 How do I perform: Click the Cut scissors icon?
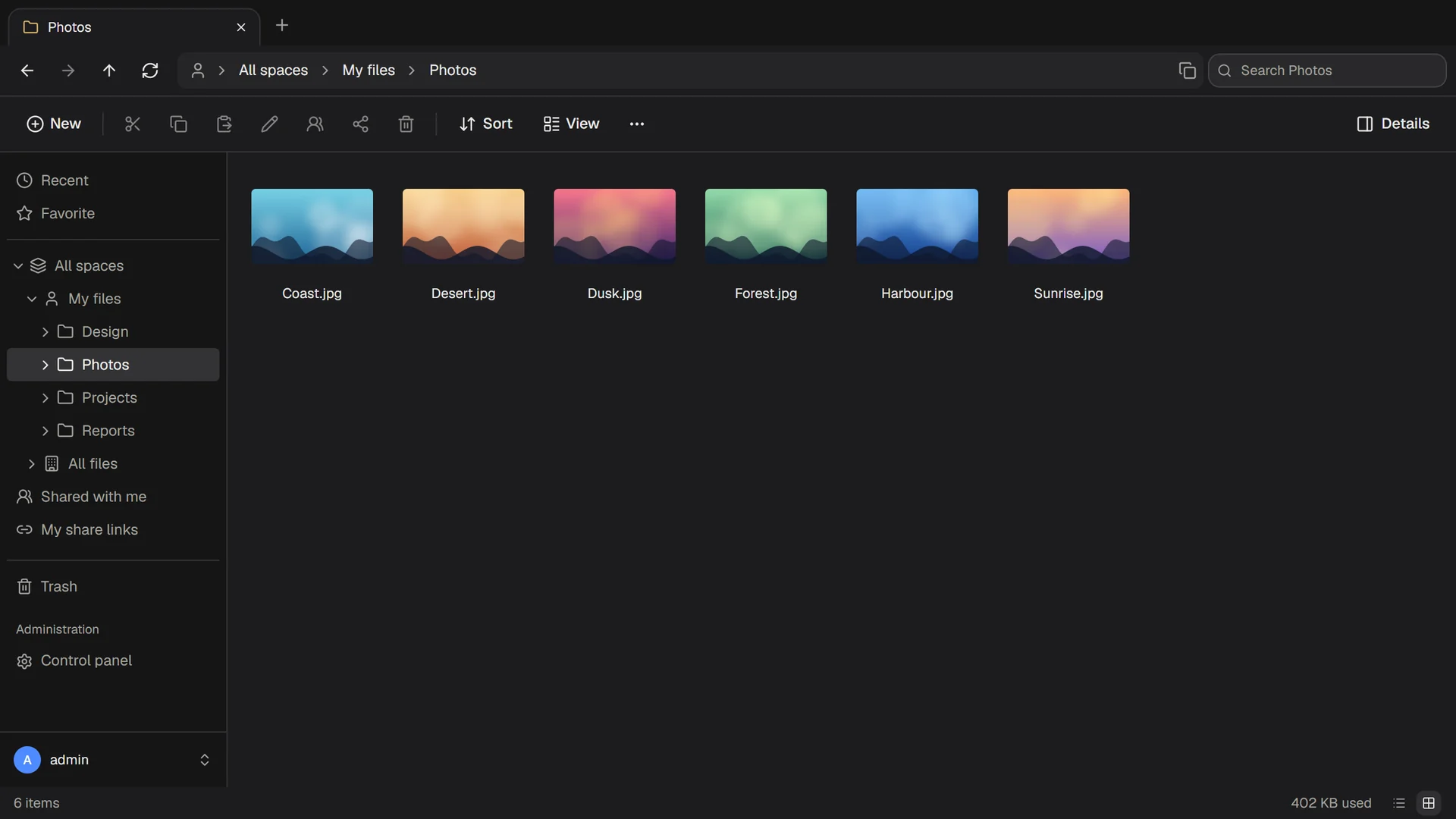(133, 124)
